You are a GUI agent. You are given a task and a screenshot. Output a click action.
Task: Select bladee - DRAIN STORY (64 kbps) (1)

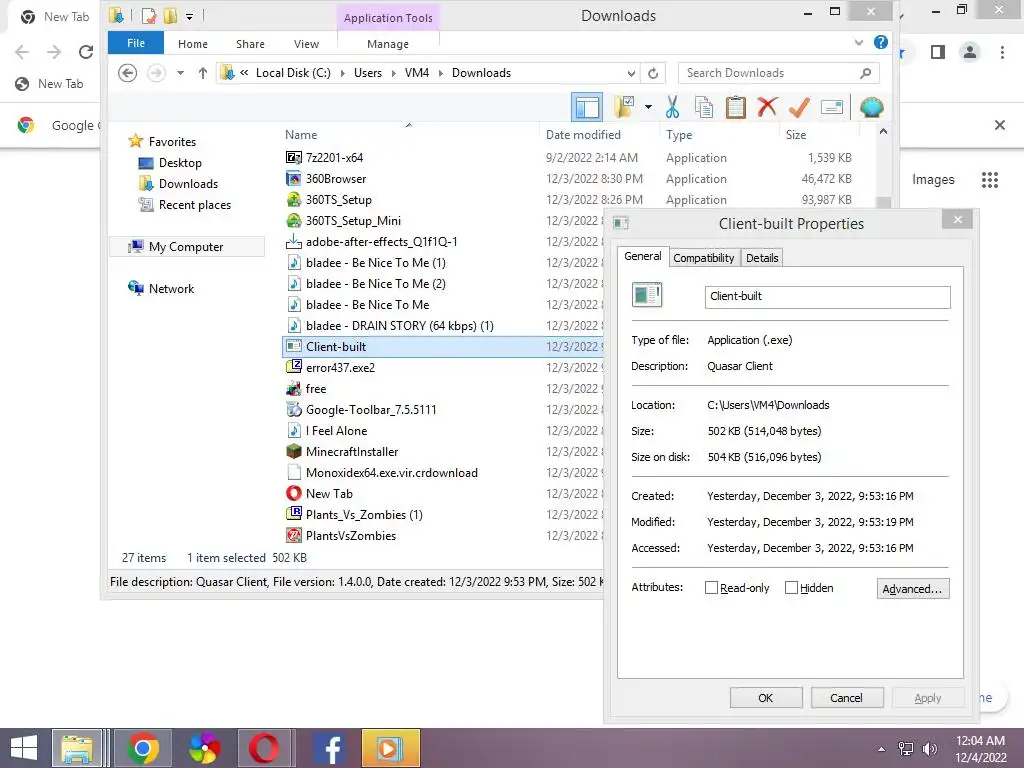[x=400, y=326]
